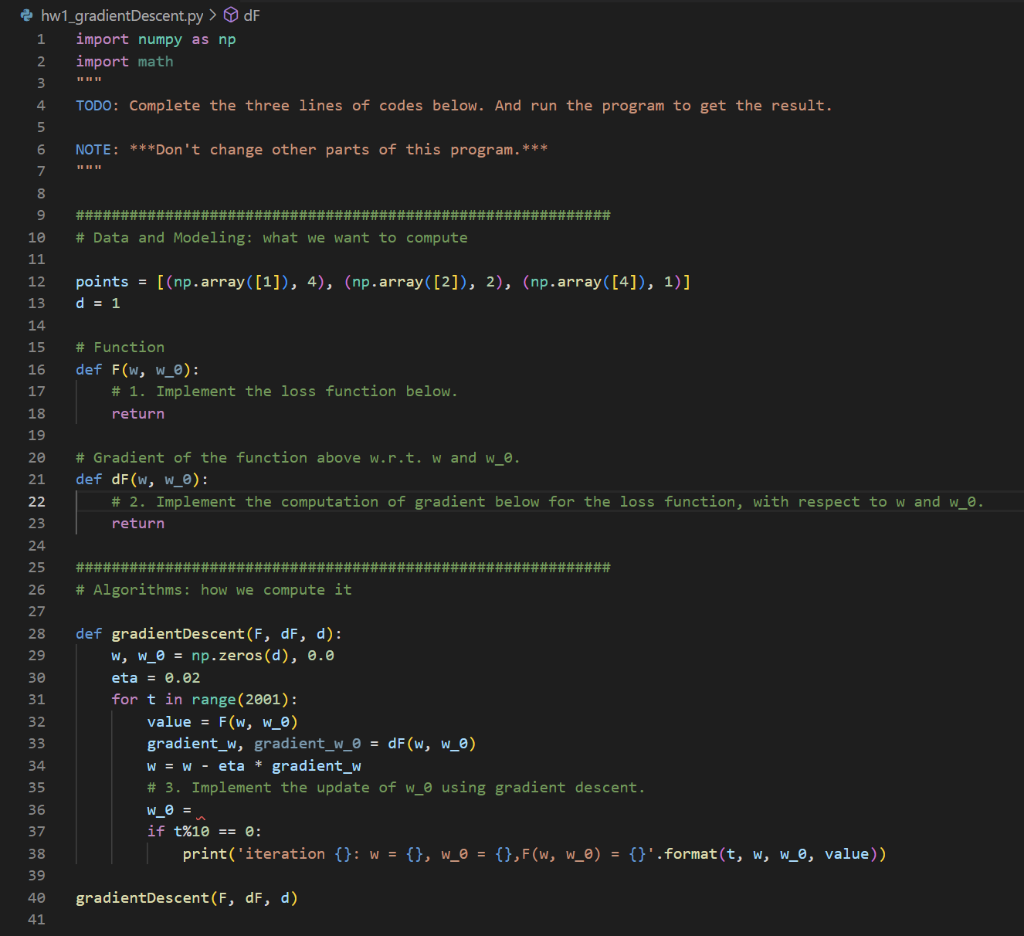Image resolution: width=1024 pixels, height=936 pixels.
Task: Open hw1_gradientDescent.py breadcrumb item
Action: tap(122, 16)
